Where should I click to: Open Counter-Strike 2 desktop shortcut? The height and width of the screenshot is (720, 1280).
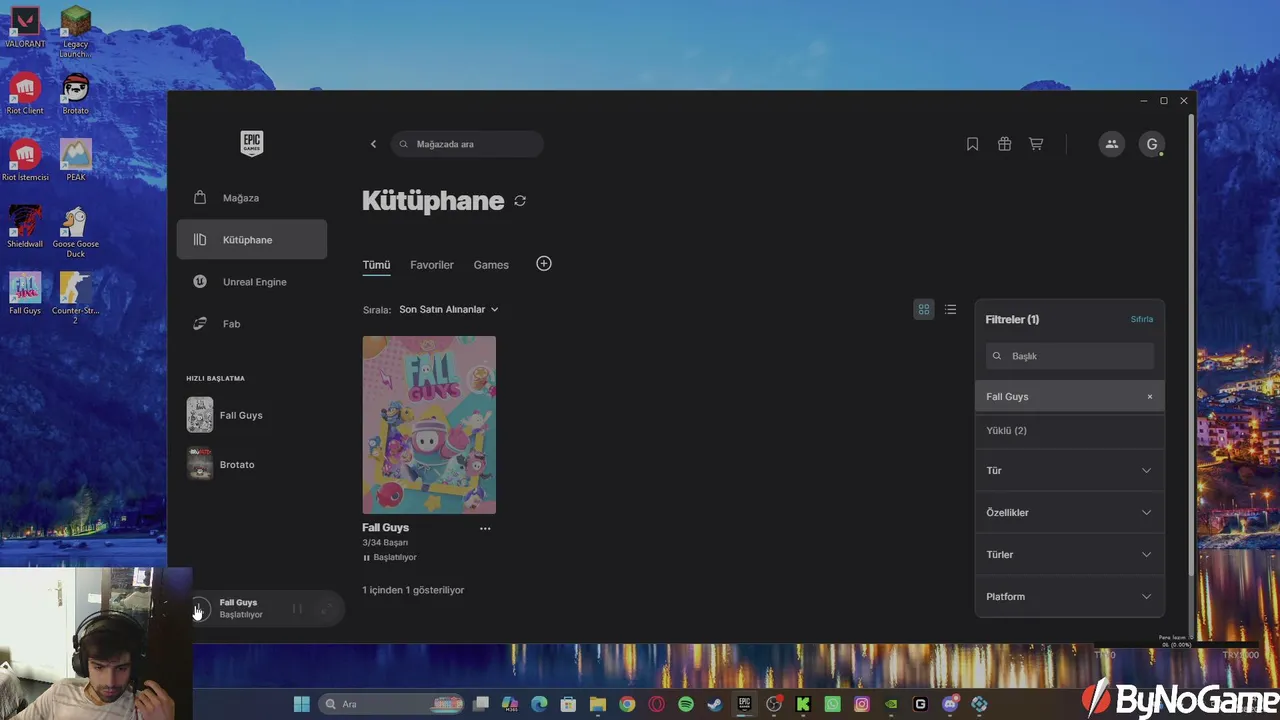(x=76, y=299)
